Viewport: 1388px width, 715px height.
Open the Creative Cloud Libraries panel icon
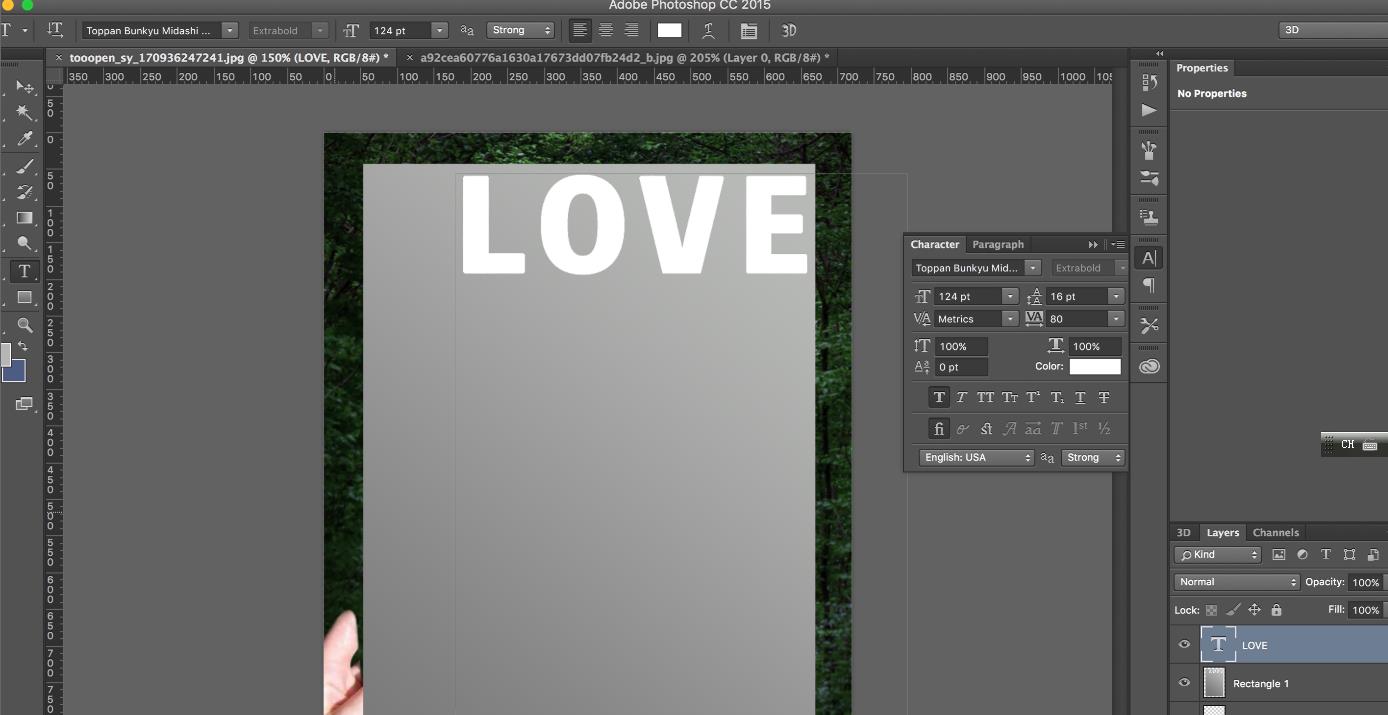(x=1149, y=367)
